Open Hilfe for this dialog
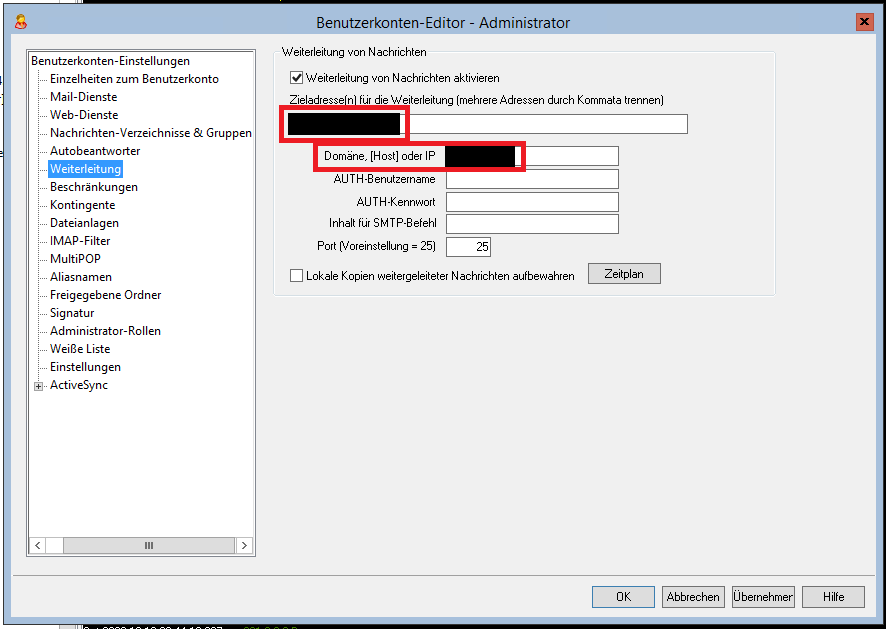This screenshot has width=886, height=629. tap(833, 597)
